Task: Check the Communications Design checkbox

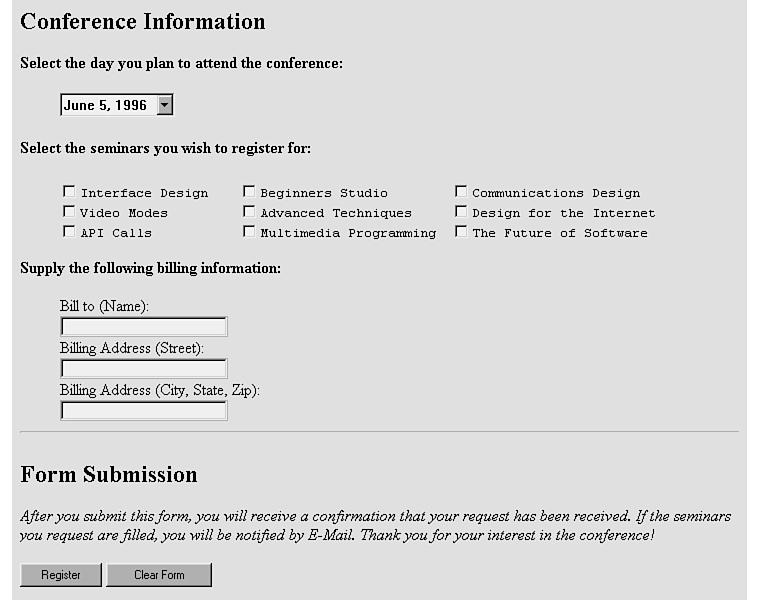Action: click(x=461, y=192)
